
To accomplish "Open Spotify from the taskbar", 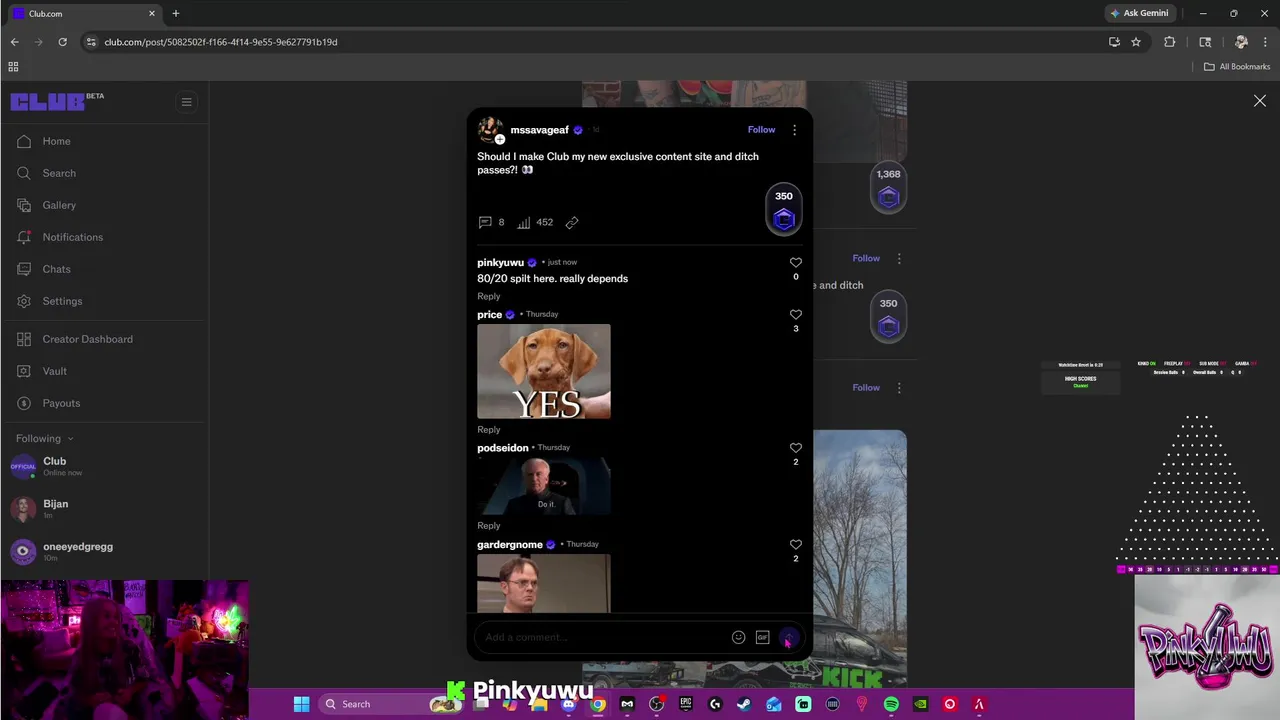I will point(891,704).
